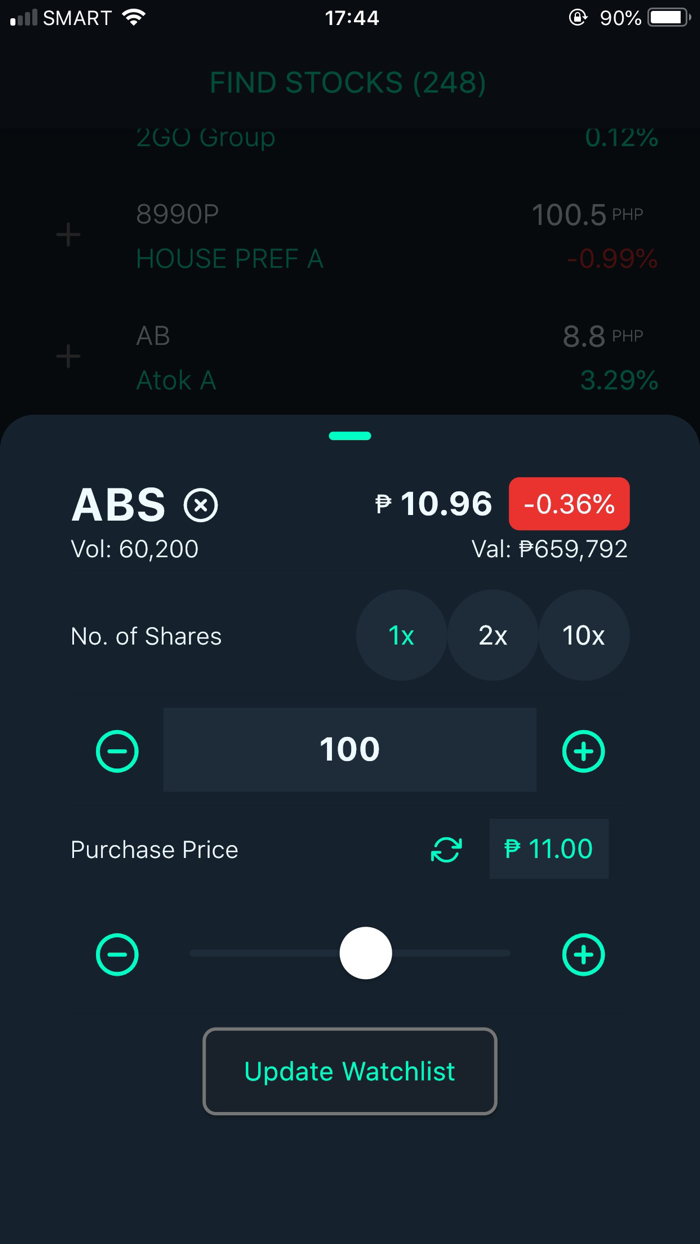This screenshot has height=1244, width=700.
Task: Tap the Update Watchlist button
Action: 350,1071
